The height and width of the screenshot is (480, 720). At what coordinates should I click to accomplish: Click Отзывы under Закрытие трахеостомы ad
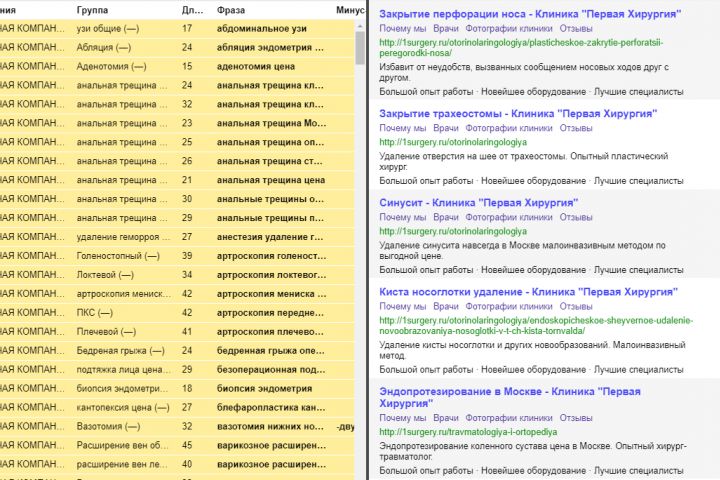[576, 128]
